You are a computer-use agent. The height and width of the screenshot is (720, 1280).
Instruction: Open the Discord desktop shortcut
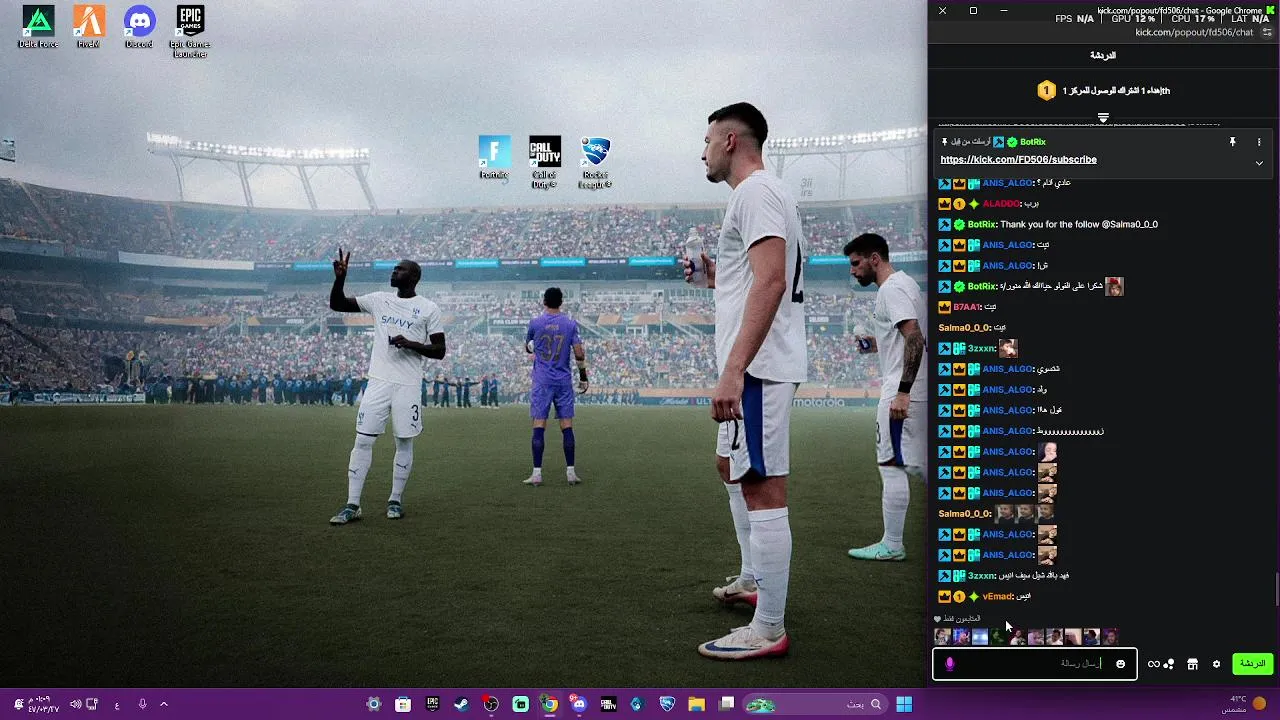(139, 27)
